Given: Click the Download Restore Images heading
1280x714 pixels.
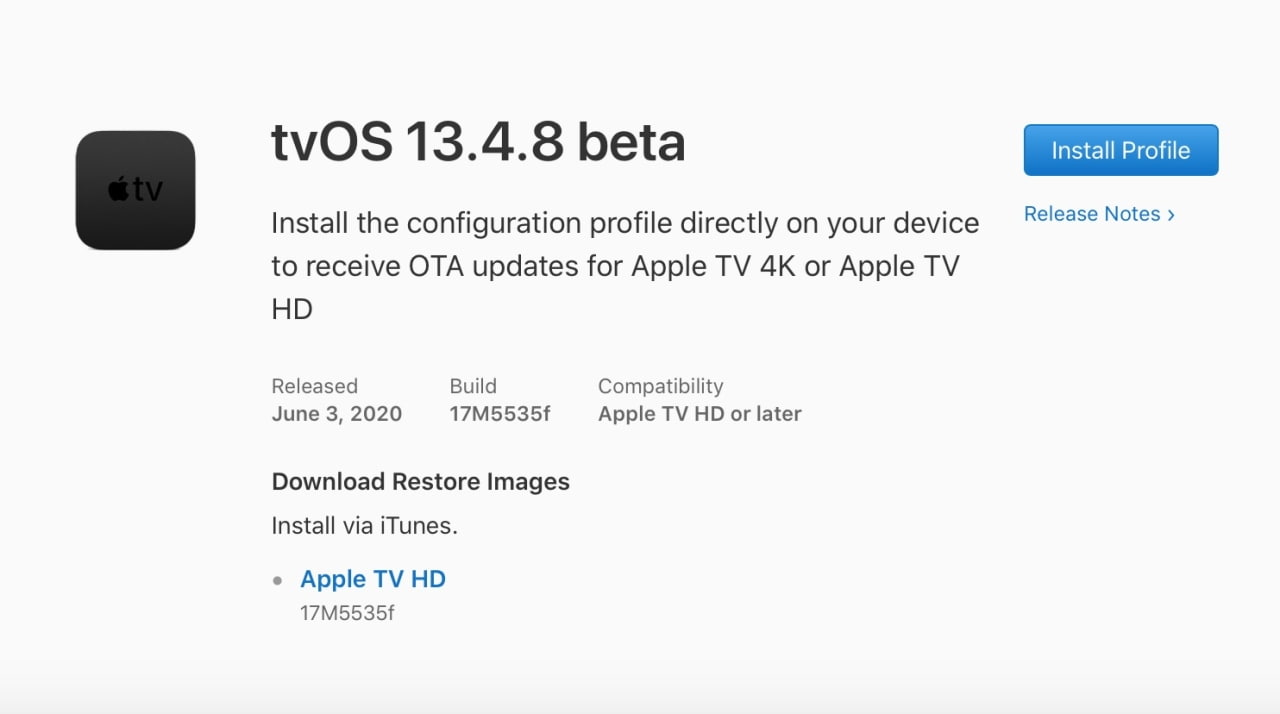Looking at the screenshot, I should point(420,482).
